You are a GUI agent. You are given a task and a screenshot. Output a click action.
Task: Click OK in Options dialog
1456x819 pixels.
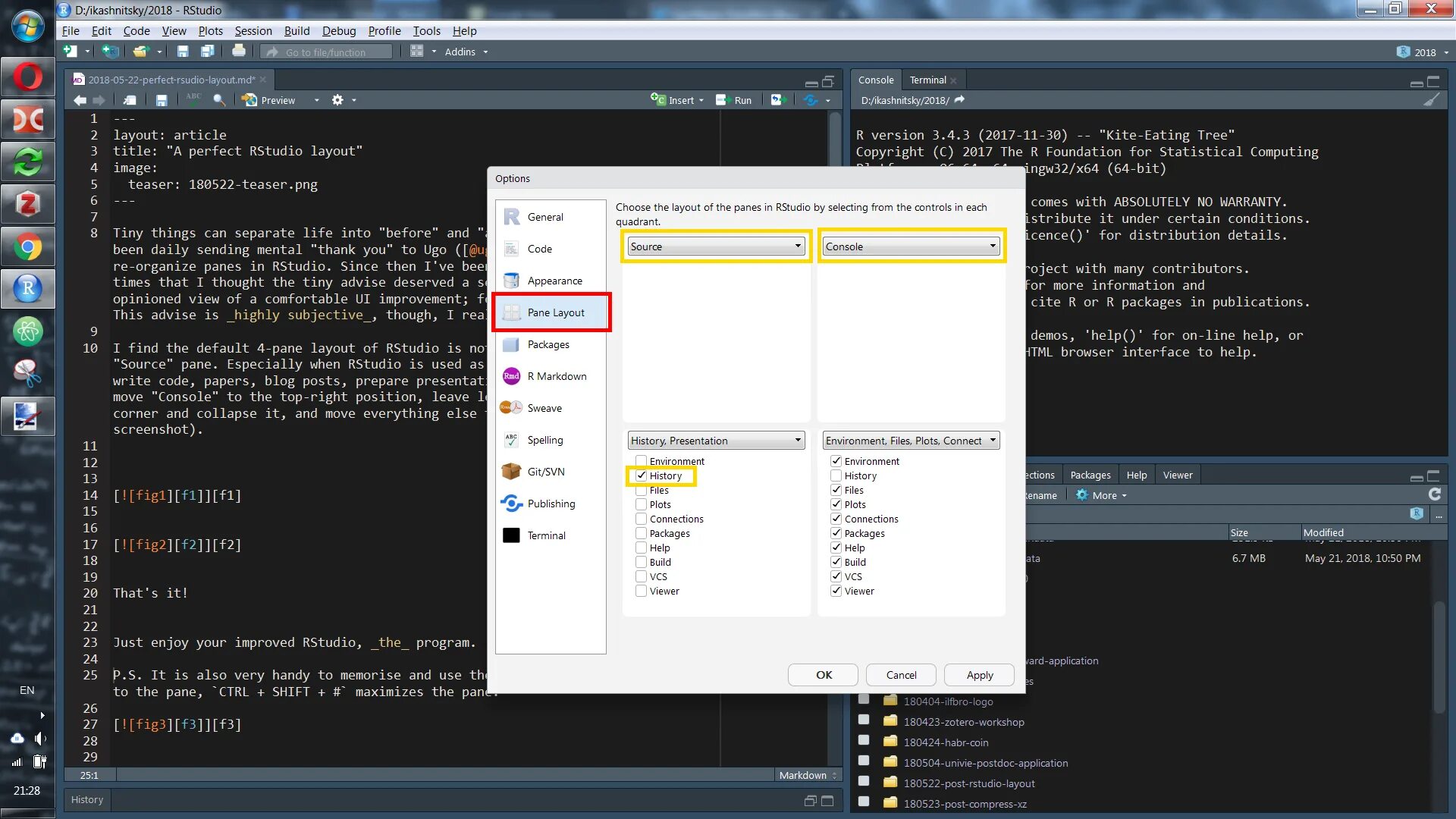tap(823, 675)
